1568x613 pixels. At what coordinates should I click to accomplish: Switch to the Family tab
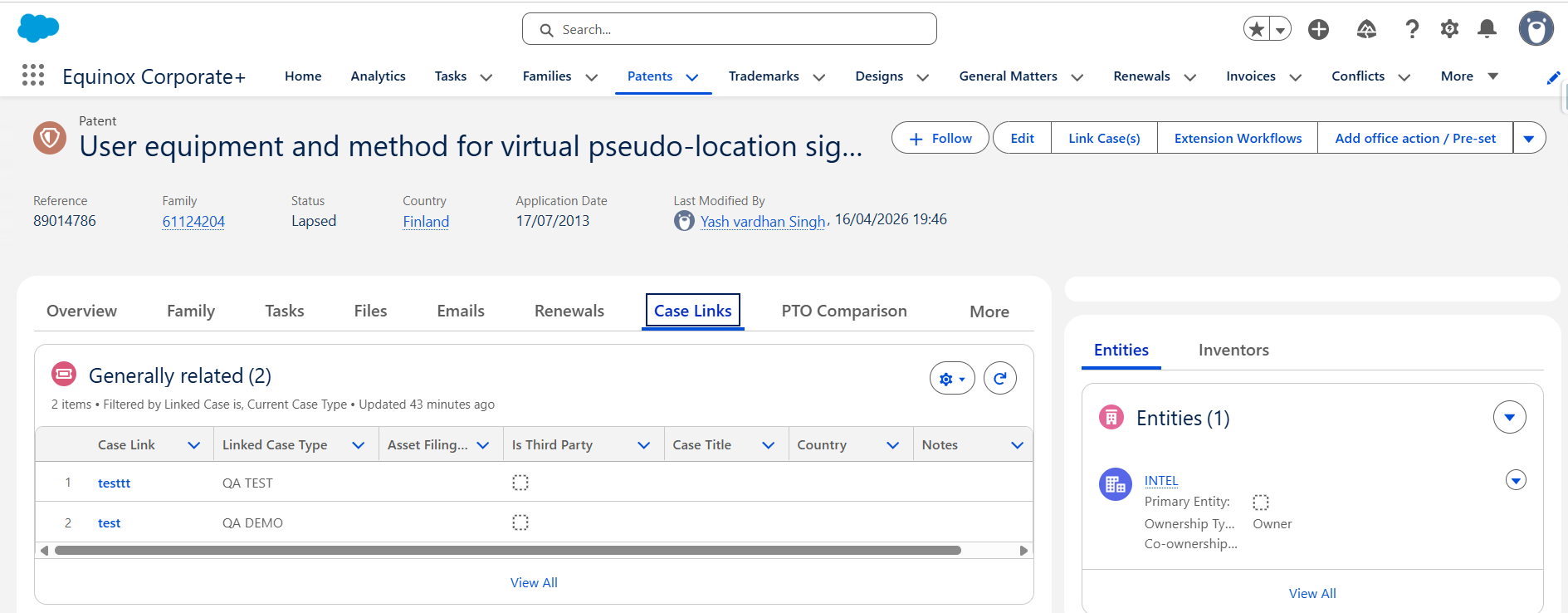191,311
